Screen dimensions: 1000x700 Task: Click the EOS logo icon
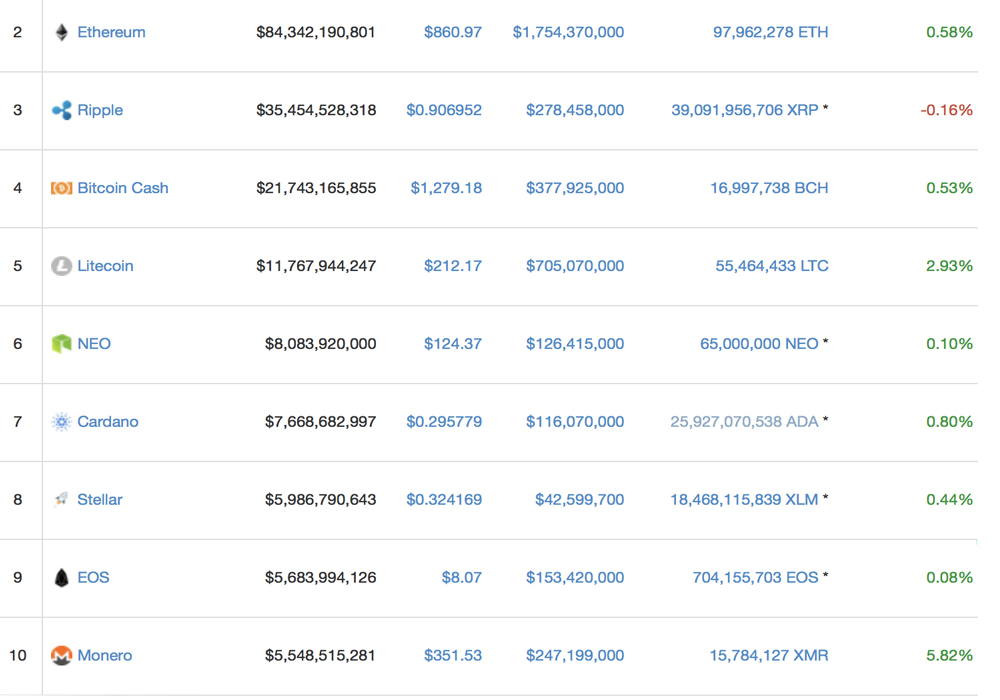(61, 578)
